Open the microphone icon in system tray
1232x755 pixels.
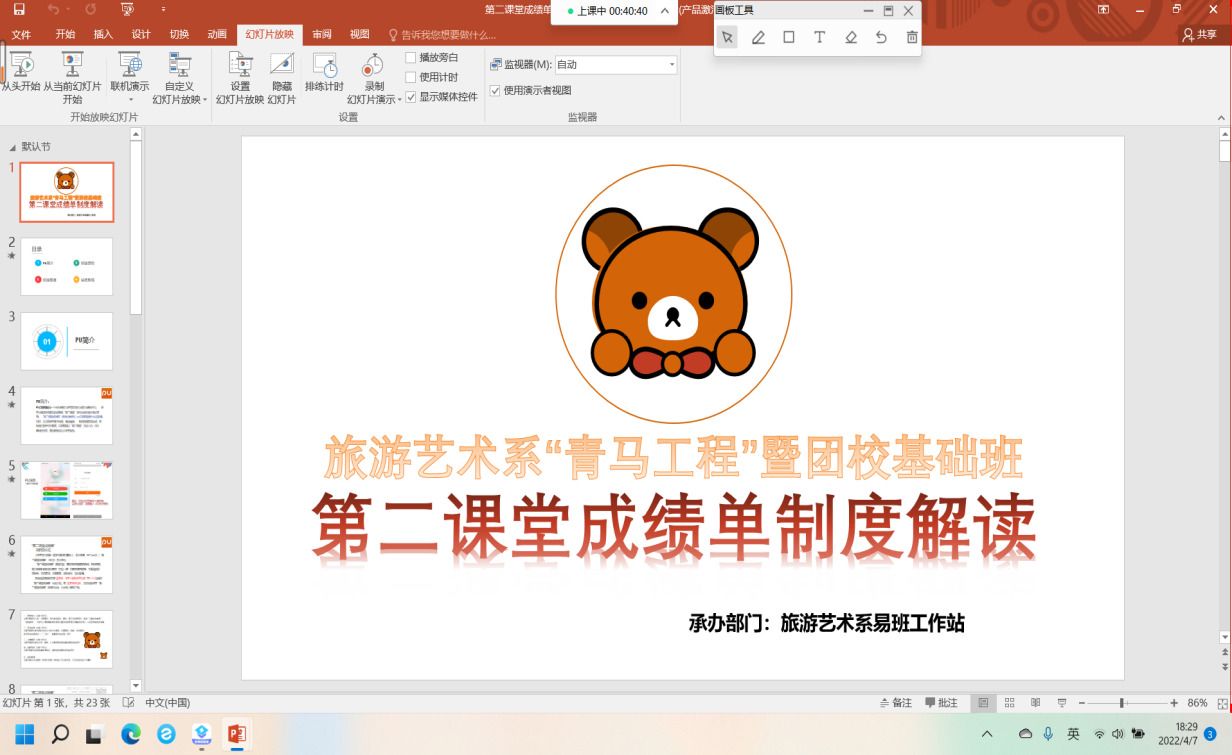[1049, 734]
